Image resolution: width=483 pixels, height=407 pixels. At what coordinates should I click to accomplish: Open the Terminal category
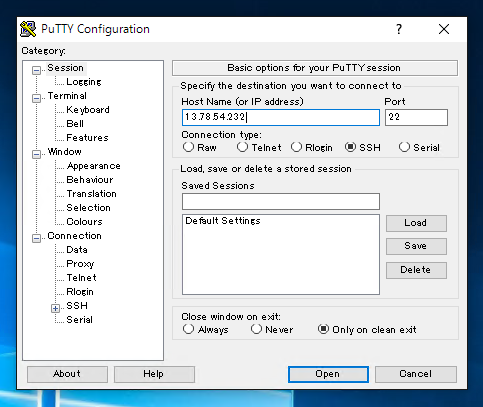pyautogui.click(x=67, y=96)
